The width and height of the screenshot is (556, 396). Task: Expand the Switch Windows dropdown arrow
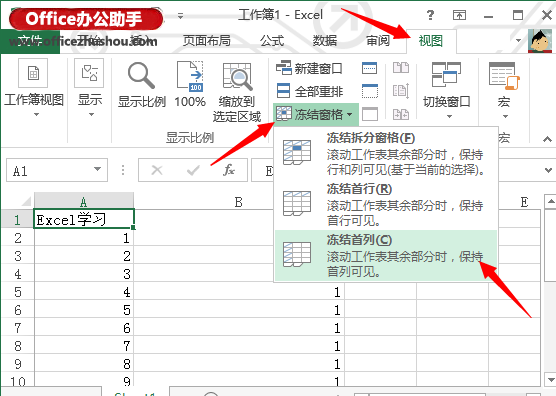coord(449,117)
